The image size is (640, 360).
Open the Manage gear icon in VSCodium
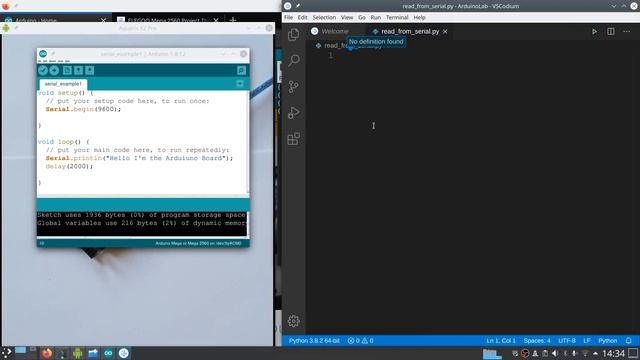pyautogui.click(x=293, y=321)
